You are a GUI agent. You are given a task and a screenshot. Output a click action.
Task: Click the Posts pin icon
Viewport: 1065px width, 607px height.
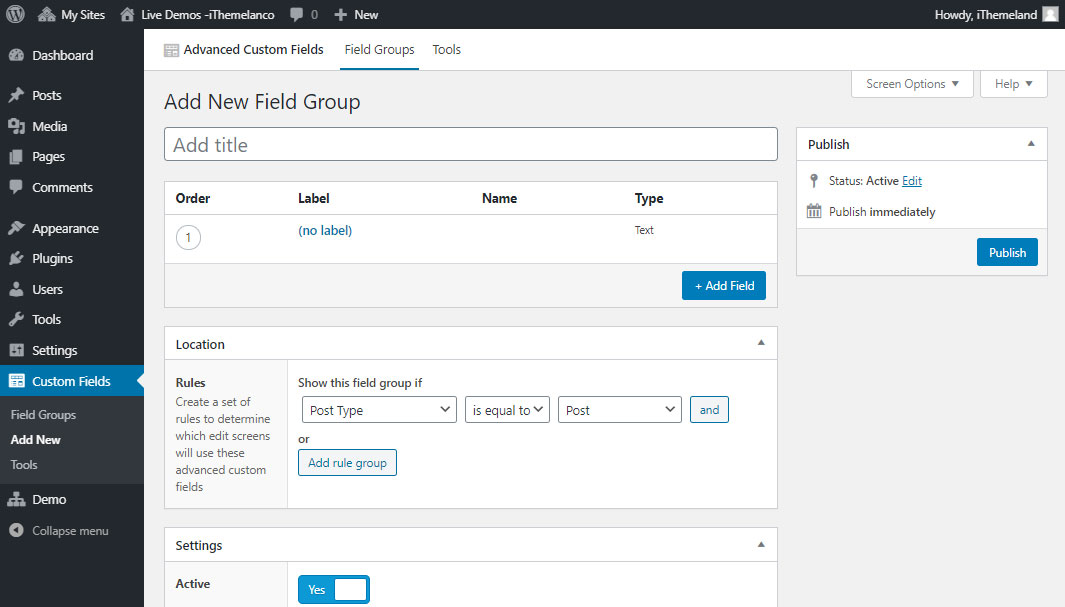click(x=16, y=95)
